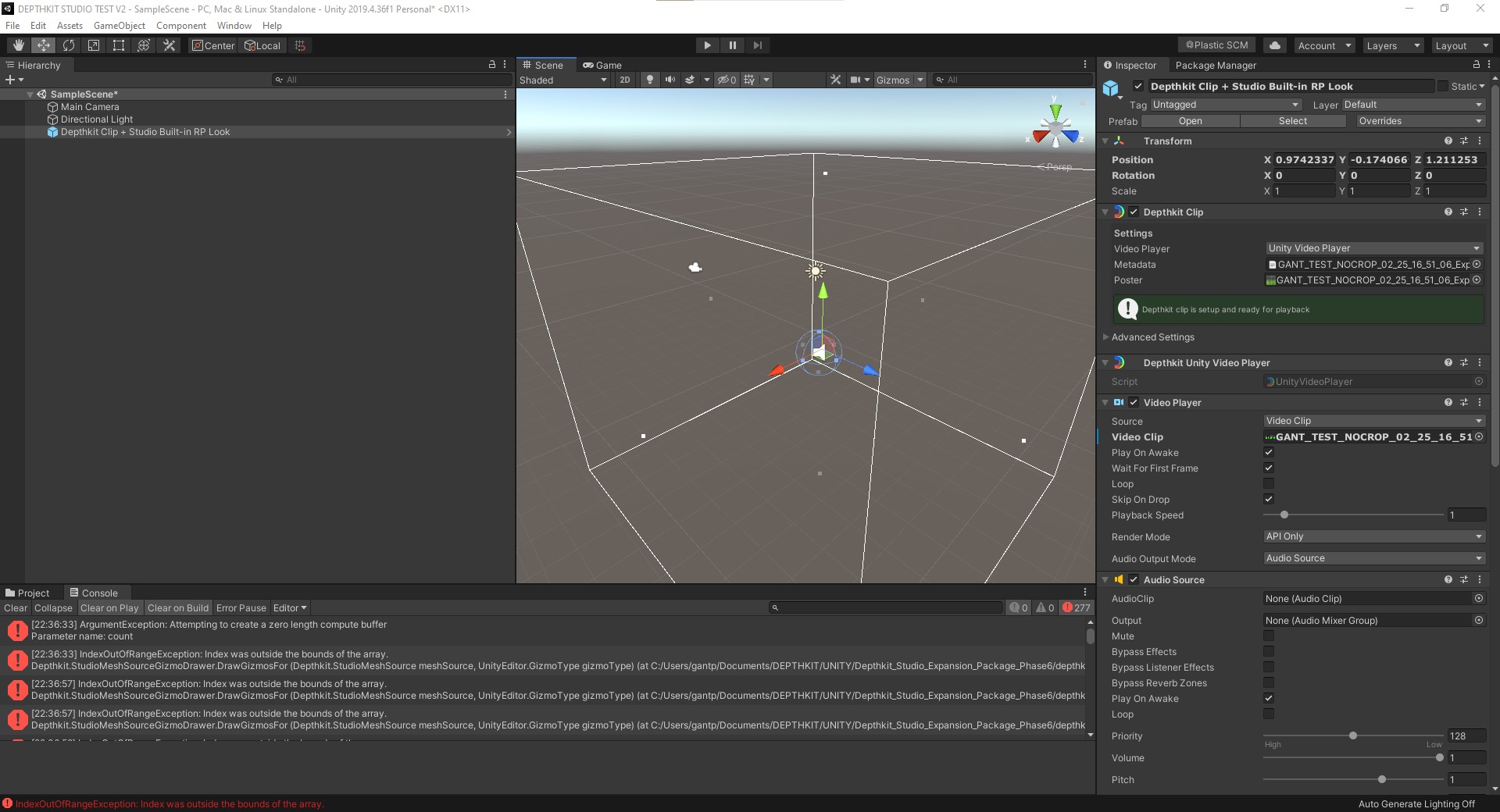Click the prefab Open button
Image resolution: width=1500 pixels, height=812 pixels.
coord(1190,121)
